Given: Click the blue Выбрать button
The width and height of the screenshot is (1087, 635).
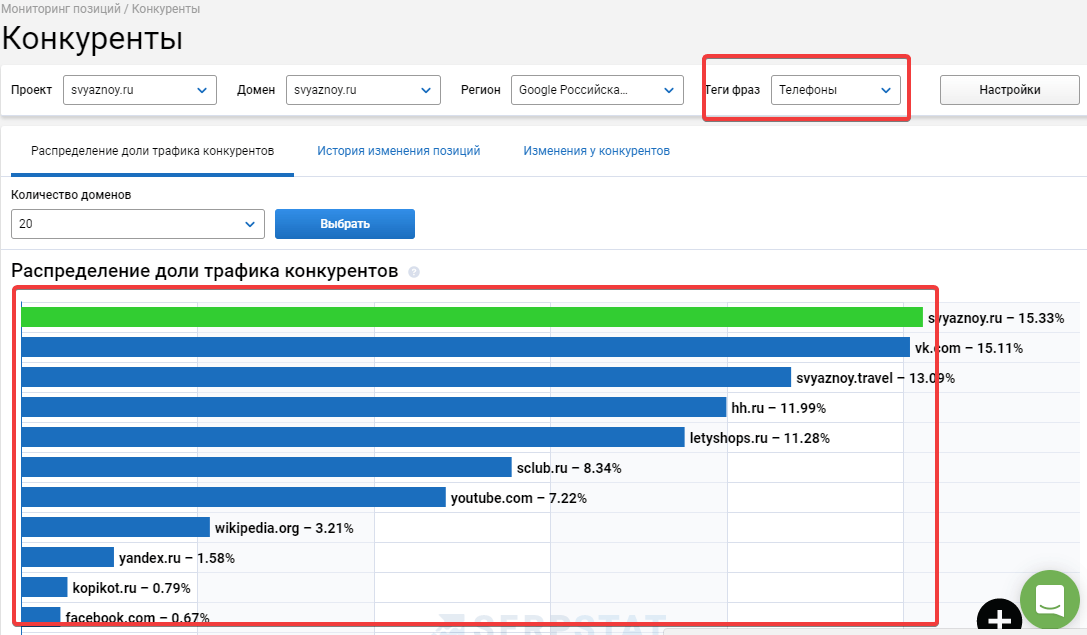Looking at the screenshot, I should pos(345,224).
